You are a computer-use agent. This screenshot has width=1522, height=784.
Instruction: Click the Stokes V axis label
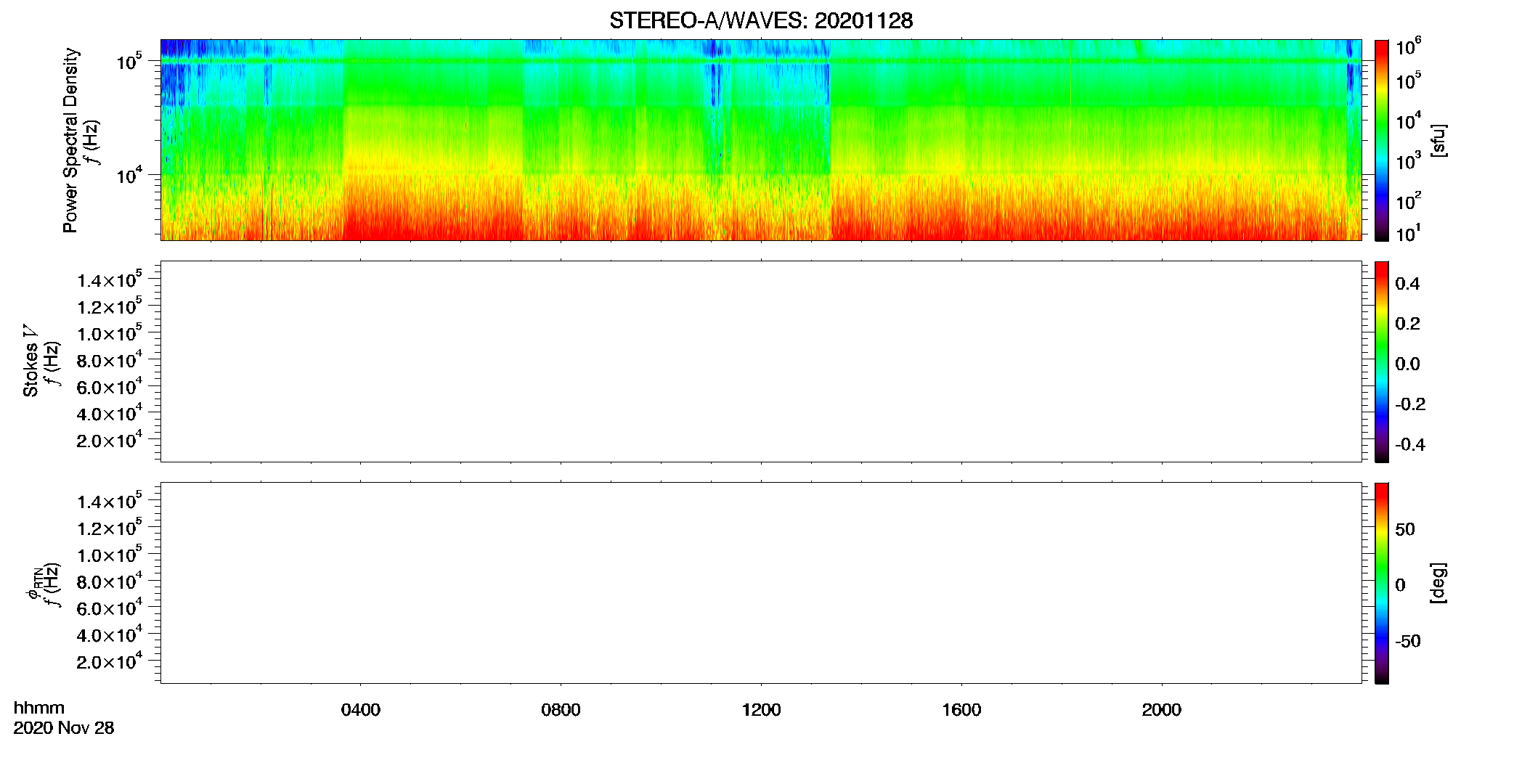(x=31, y=362)
